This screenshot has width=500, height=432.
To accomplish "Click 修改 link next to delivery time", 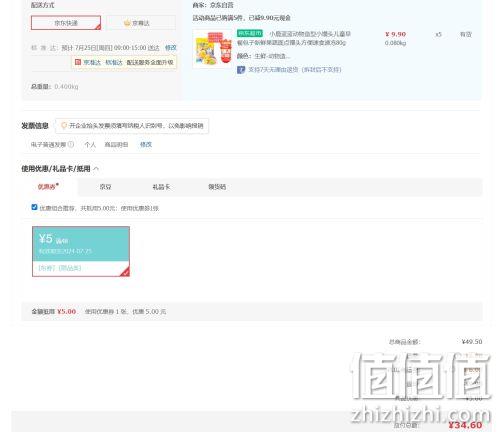I will (171, 48).
